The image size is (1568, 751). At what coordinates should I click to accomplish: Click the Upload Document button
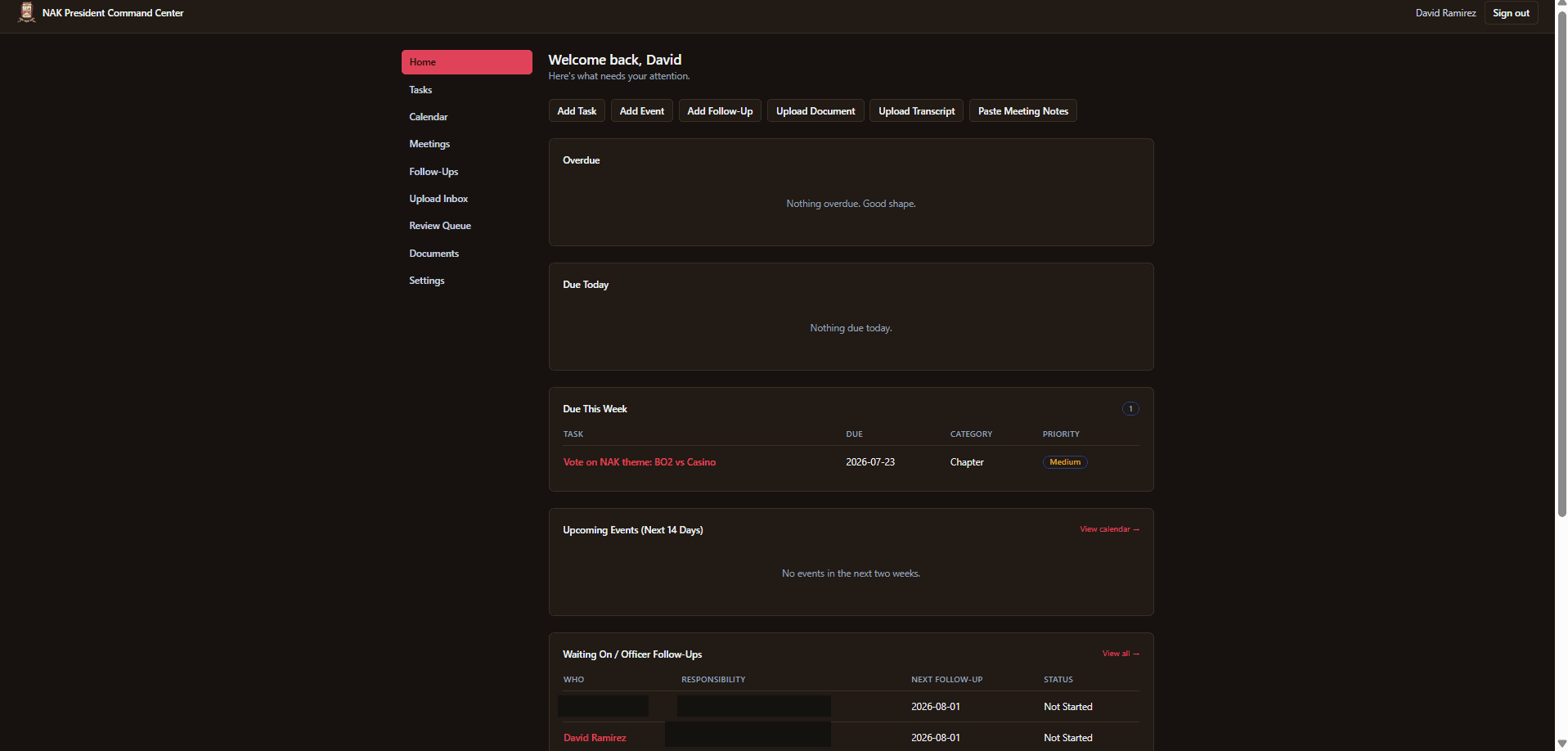point(815,111)
